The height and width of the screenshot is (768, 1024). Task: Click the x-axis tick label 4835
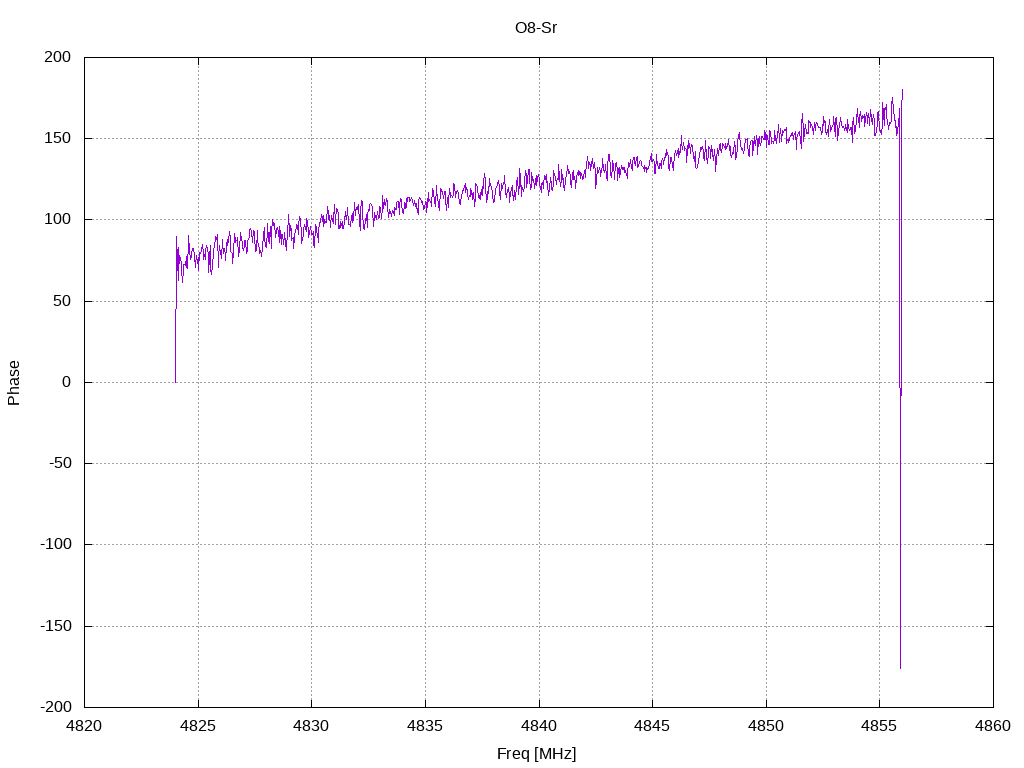click(x=425, y=726)
